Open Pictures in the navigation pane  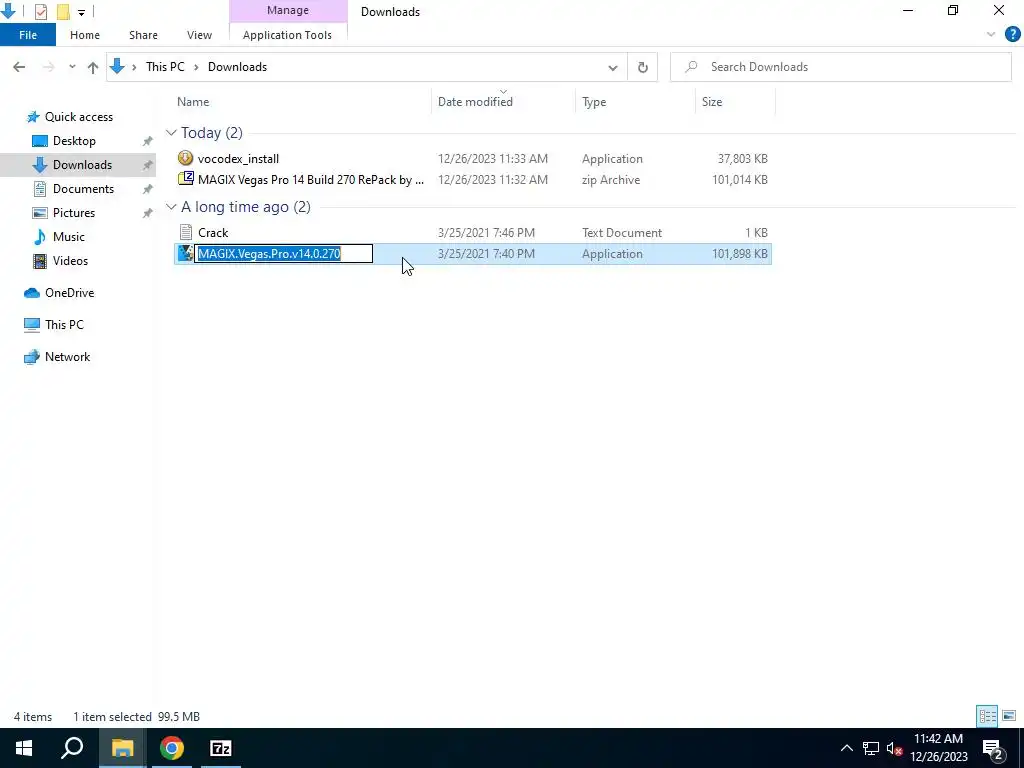(74, 213)
